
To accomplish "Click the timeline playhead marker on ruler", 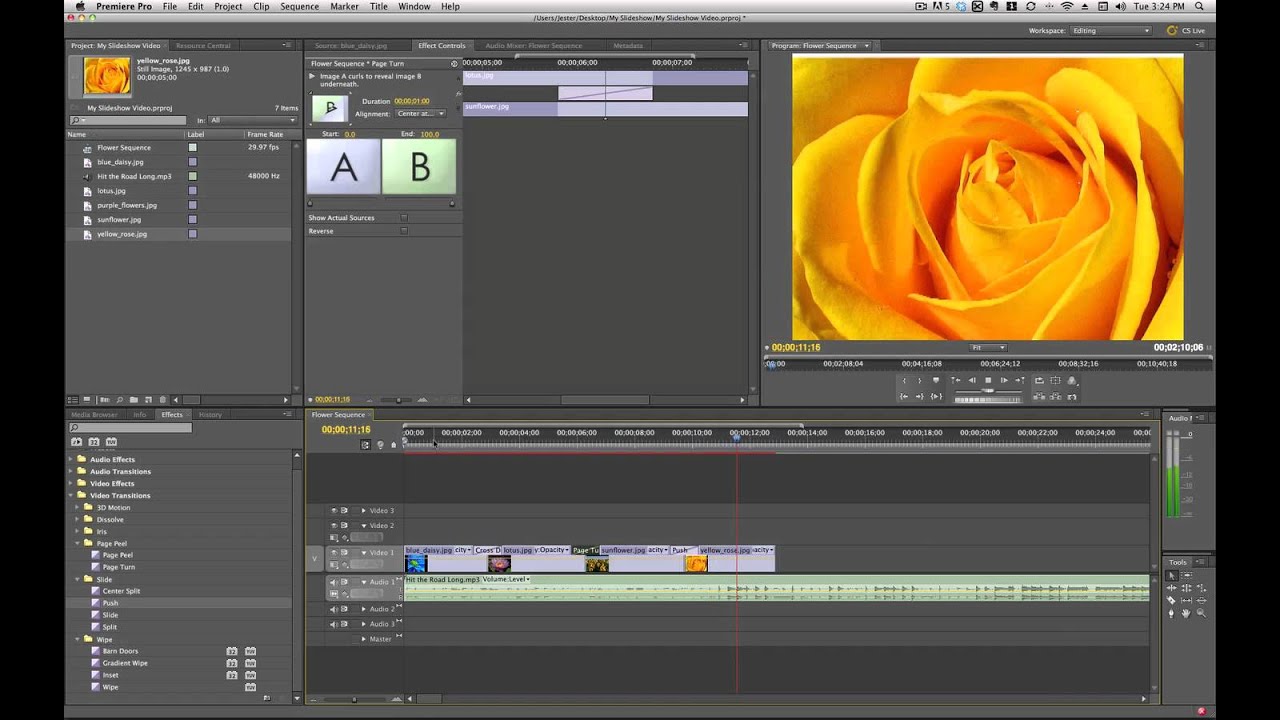I will [736, 437].
